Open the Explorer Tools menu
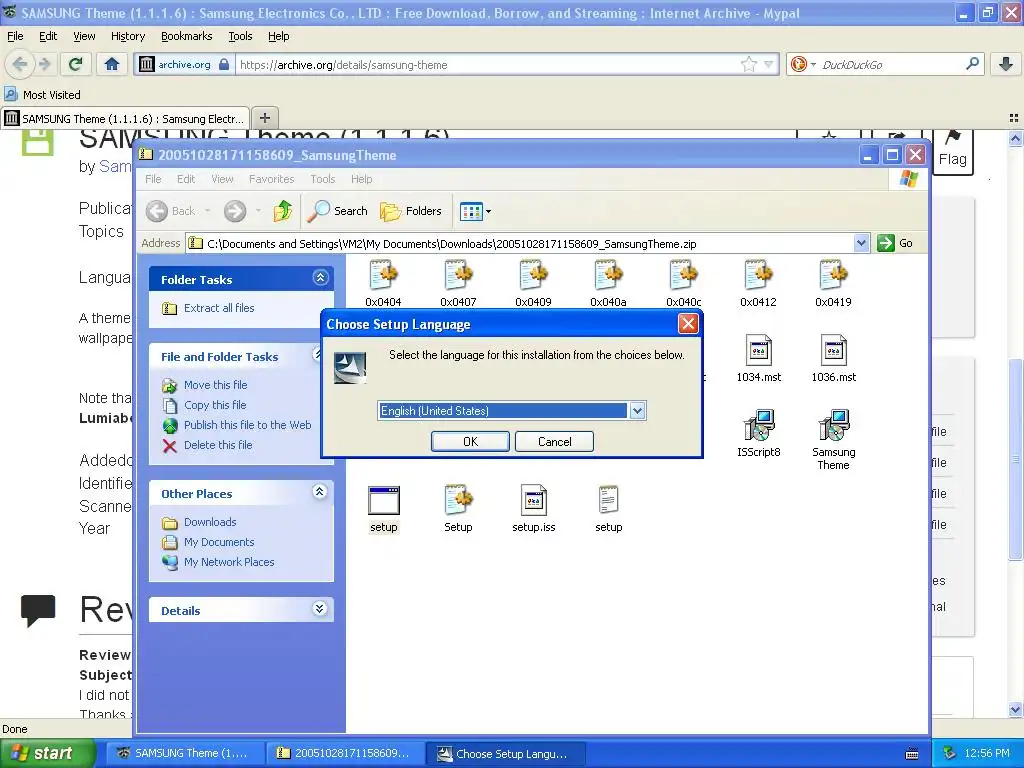The height and width of the screenshot is (768, 1024). pyautogui.click(x=323, y=179)
